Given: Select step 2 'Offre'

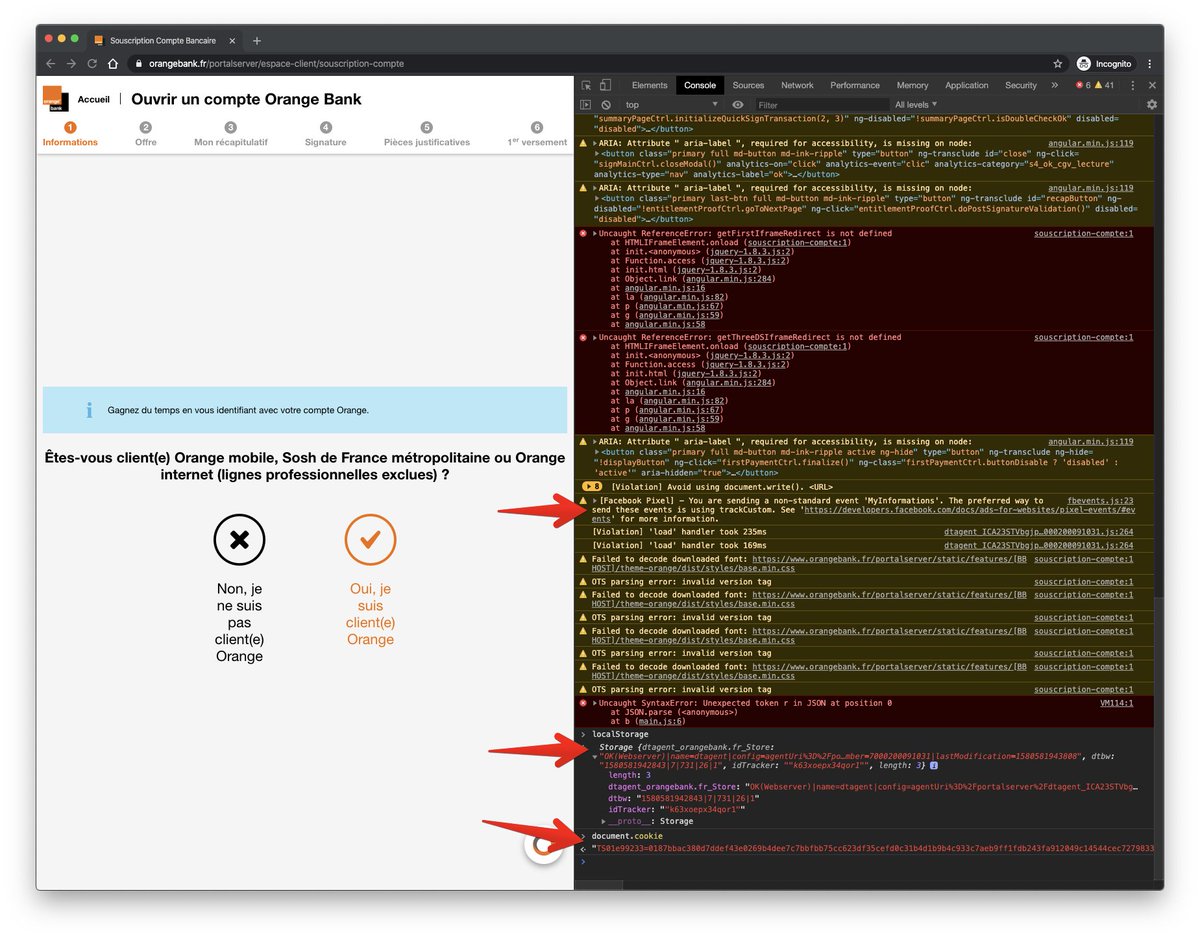Looking at the screenshot, I should (x=146, y=134).
